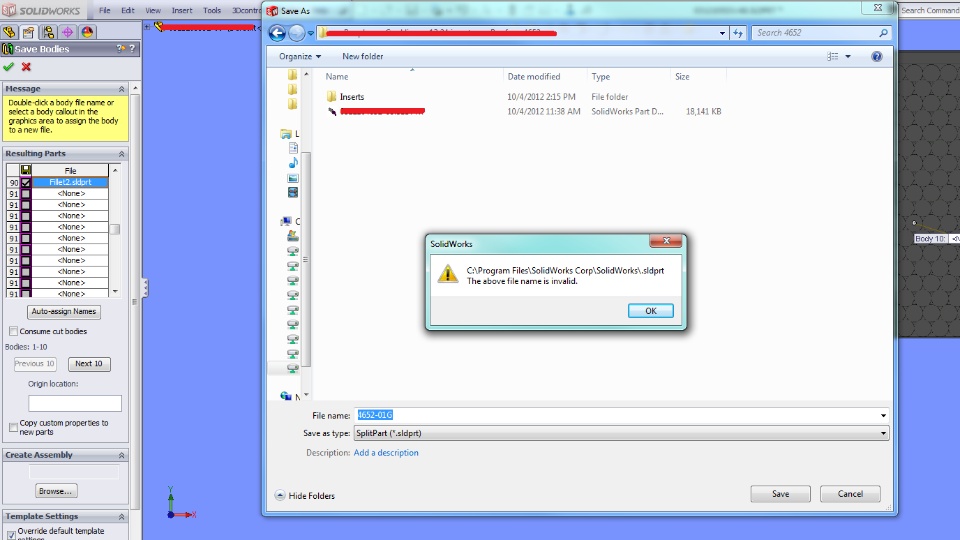Open the ConfigurationManager tab icon
This screenshot has height=540, width=960.
[x=48, y=32]
